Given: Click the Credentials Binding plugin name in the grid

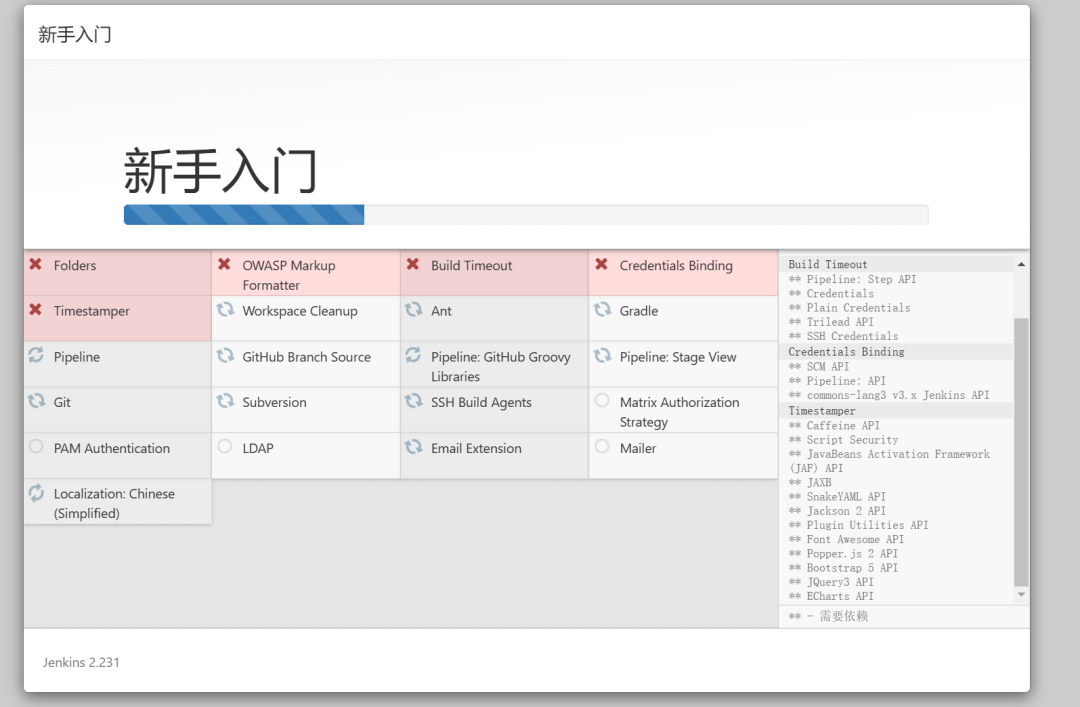Looking at the screenshot, I should (676, 265).
